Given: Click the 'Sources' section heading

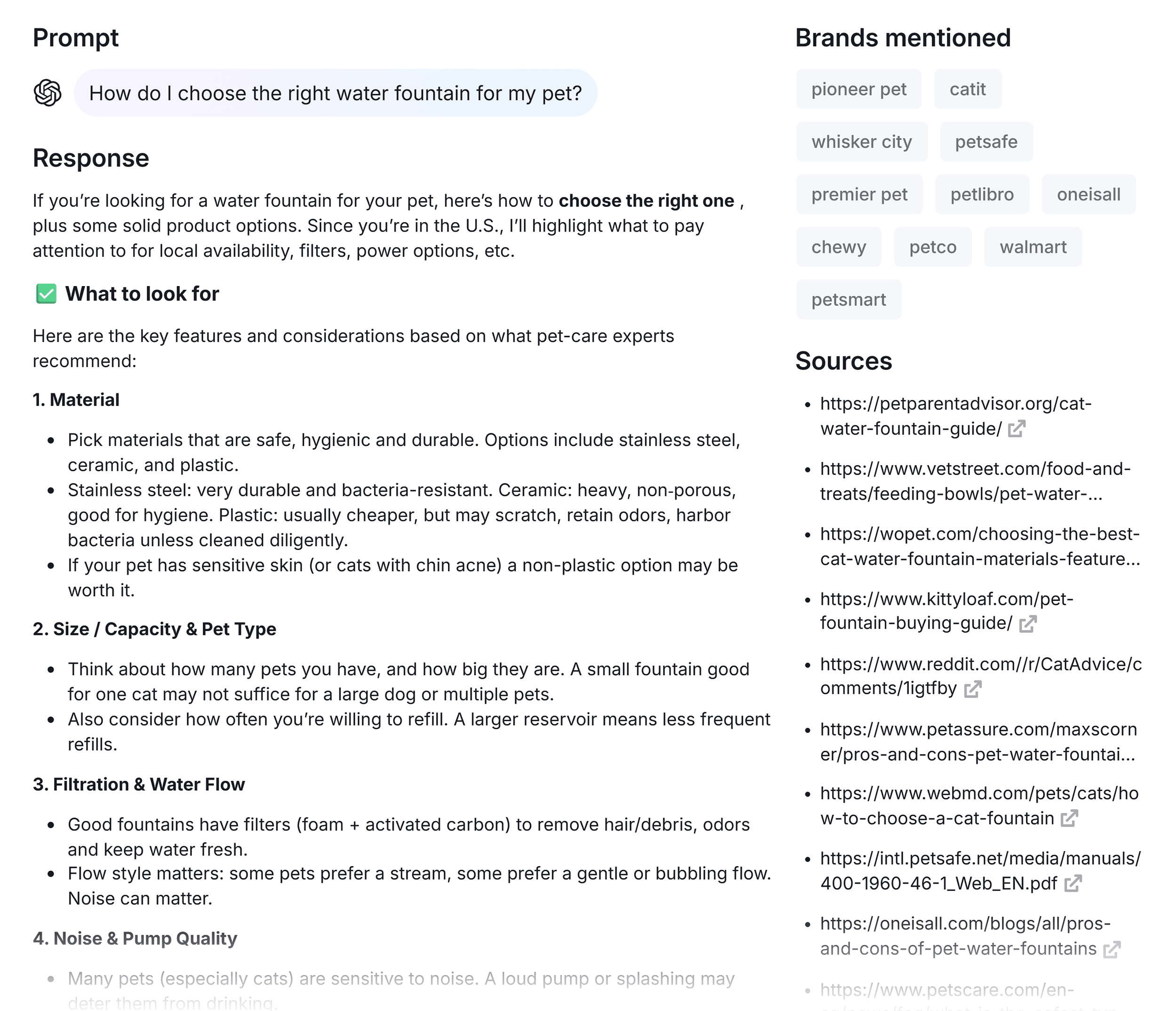Looking at the screenshot, I should coord(844,360).
